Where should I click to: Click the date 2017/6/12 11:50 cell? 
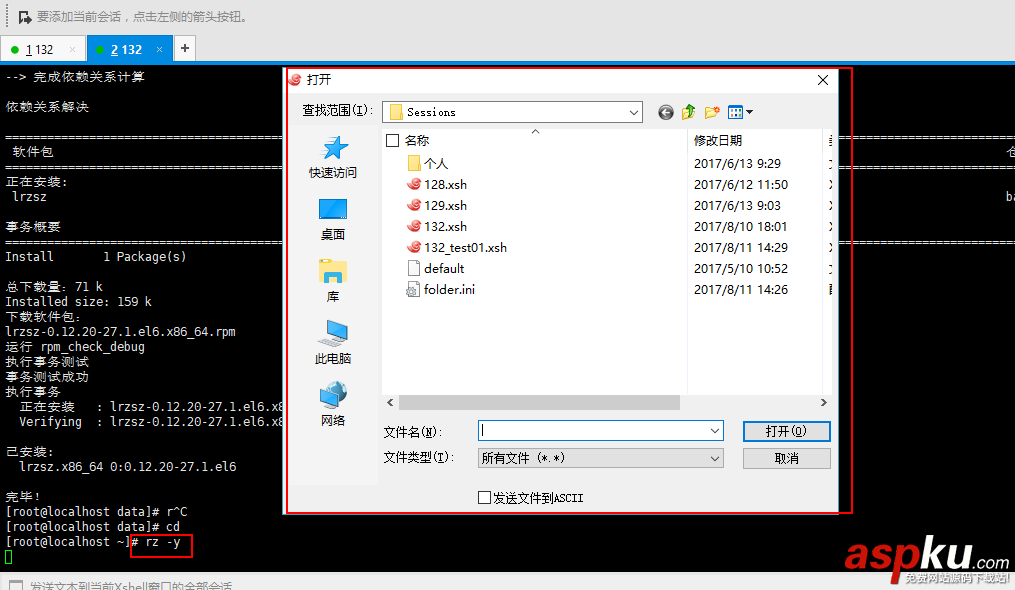(741, 185)
